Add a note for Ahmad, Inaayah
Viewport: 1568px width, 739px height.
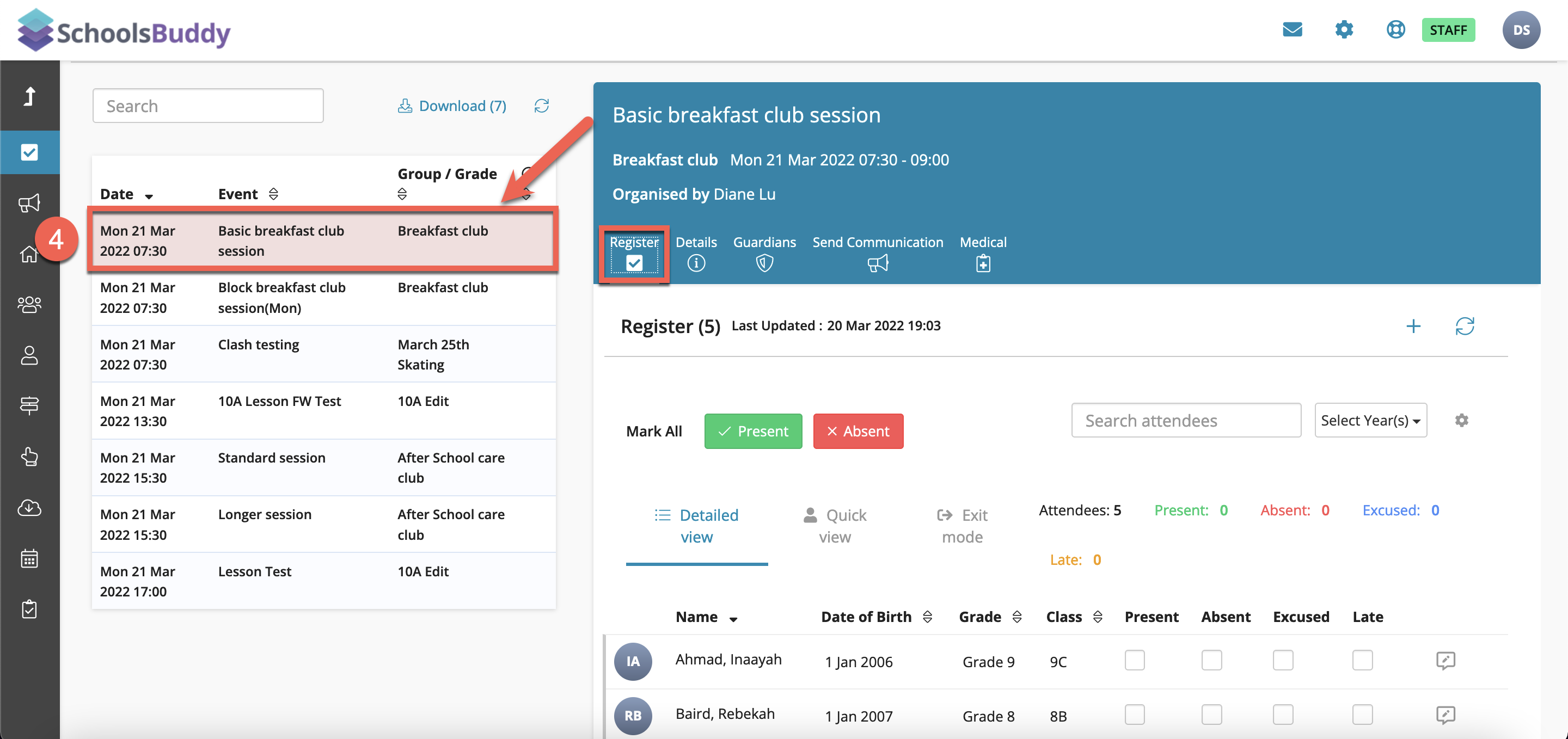point(1445,660)
